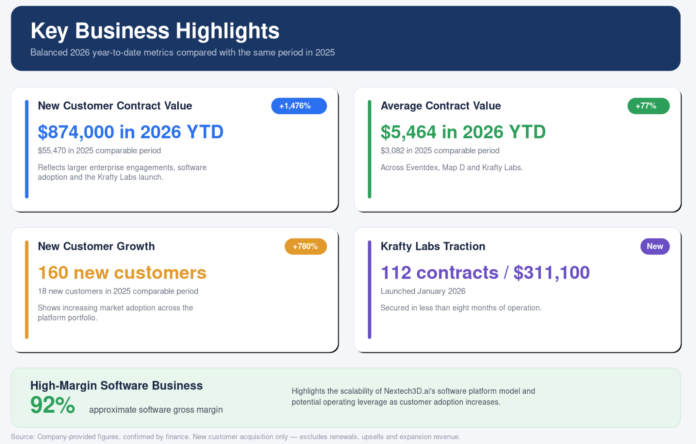Select the High-Margin Software Business heading
The image size is (696, 444).
[x=116, y=385]
